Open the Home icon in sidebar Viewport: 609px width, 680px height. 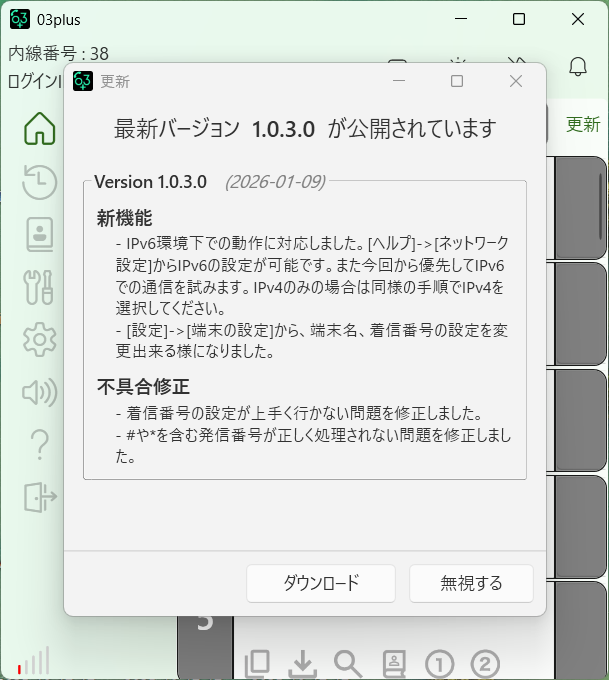[x=39, y=128]
